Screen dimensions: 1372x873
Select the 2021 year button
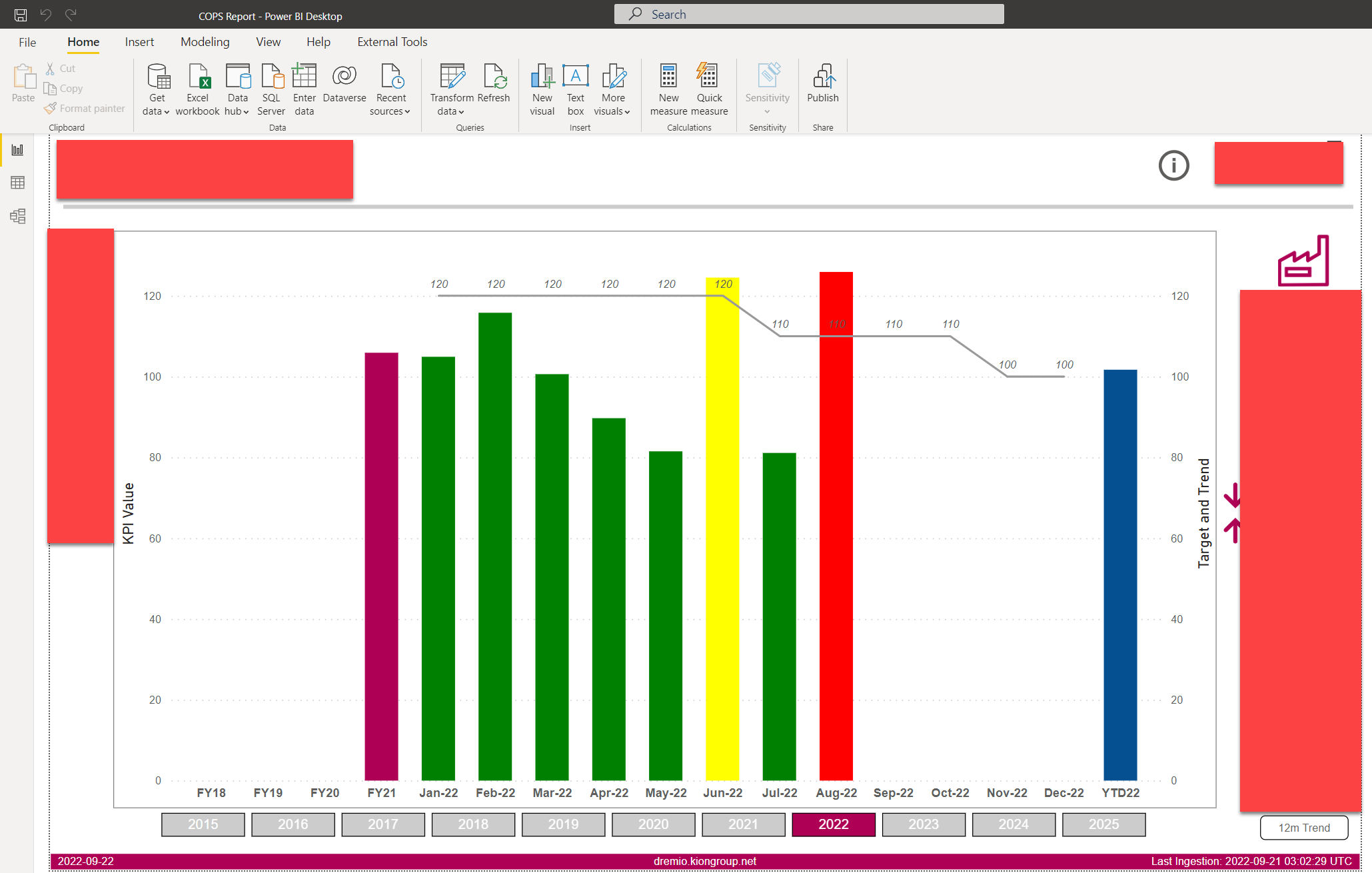tap(744, 824)
